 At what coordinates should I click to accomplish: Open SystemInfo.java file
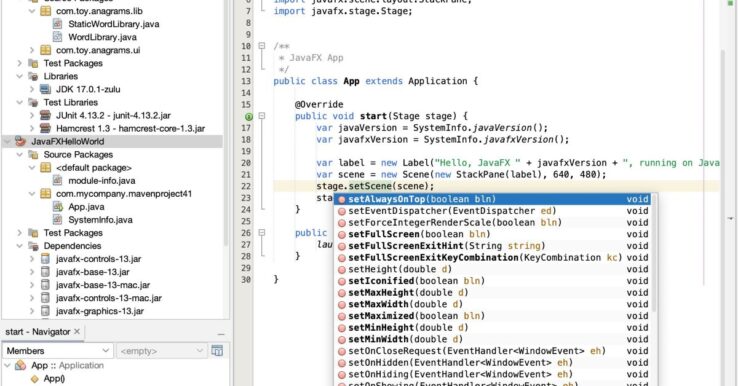[100, 220]
